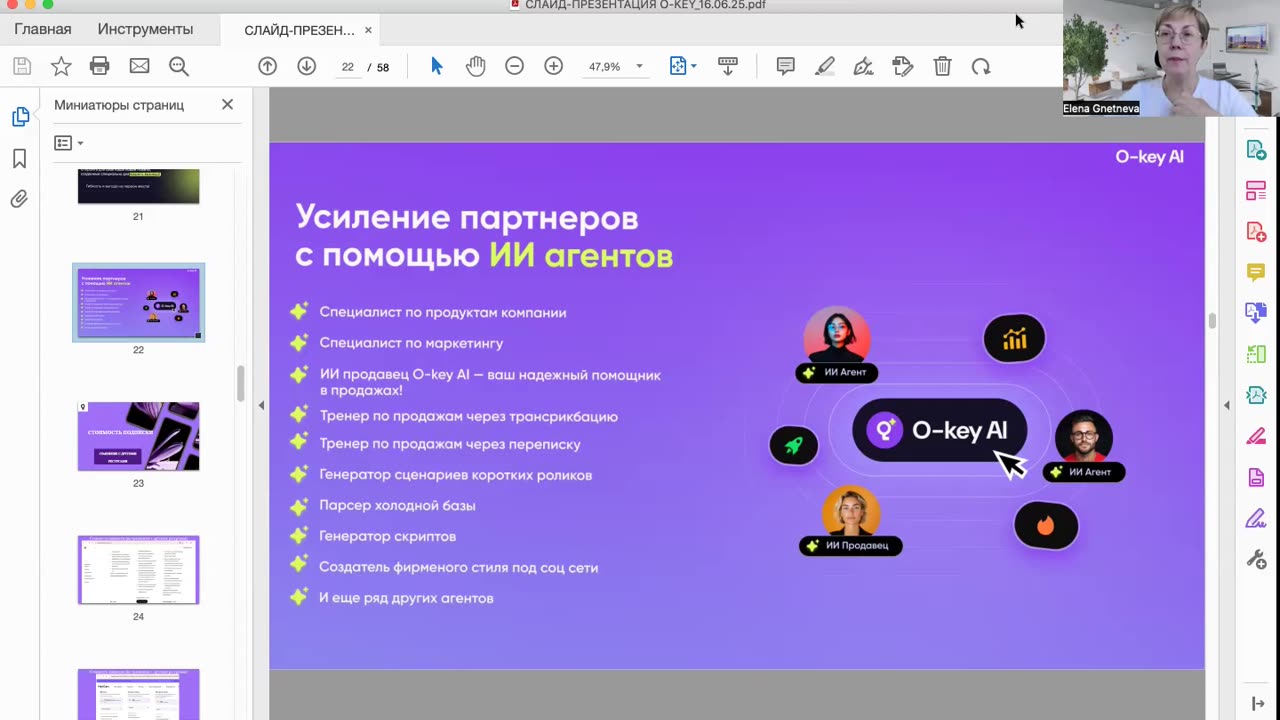The width and height of the screenshot is (1280, 720).
Task: Switch to Главная tab
Action: (x=43, y=29)
